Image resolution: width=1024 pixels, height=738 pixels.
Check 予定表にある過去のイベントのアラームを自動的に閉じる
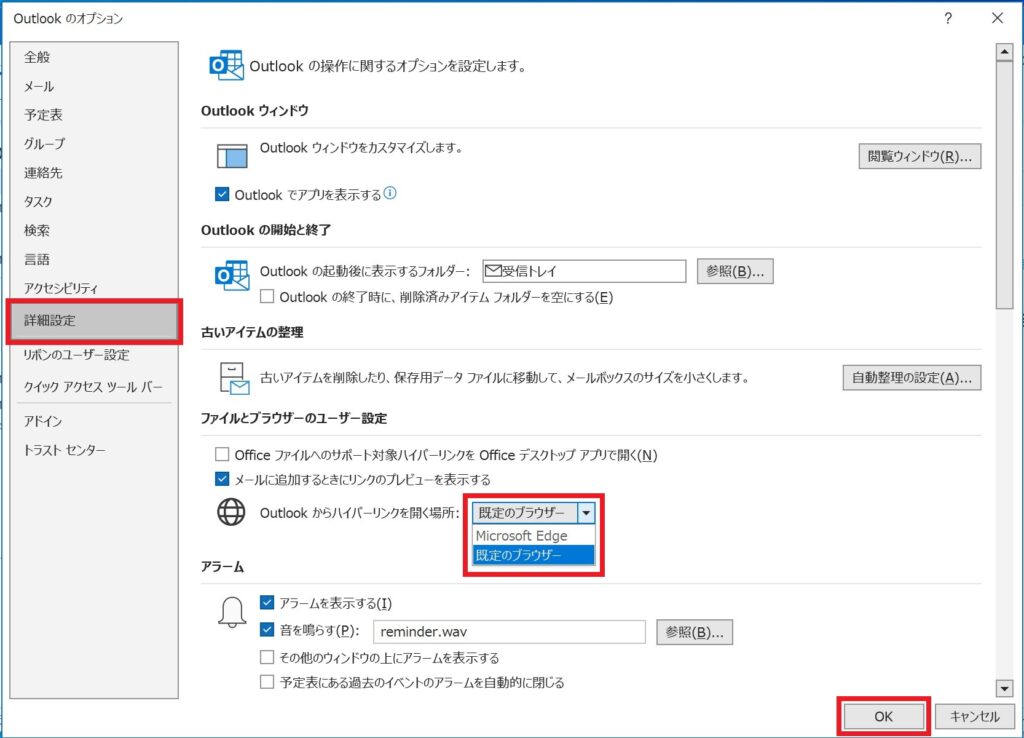pyautogui.click(x=266, y=682)
